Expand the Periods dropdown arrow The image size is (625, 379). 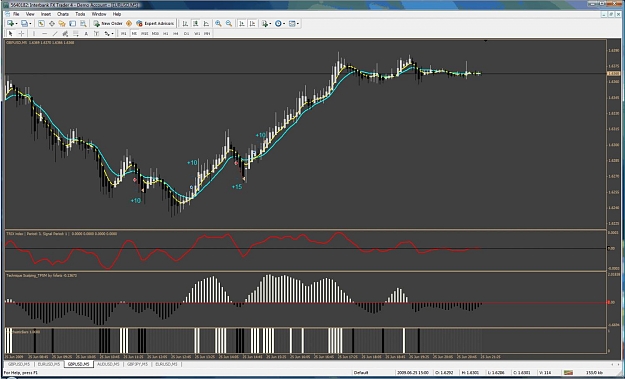point(284,24)
